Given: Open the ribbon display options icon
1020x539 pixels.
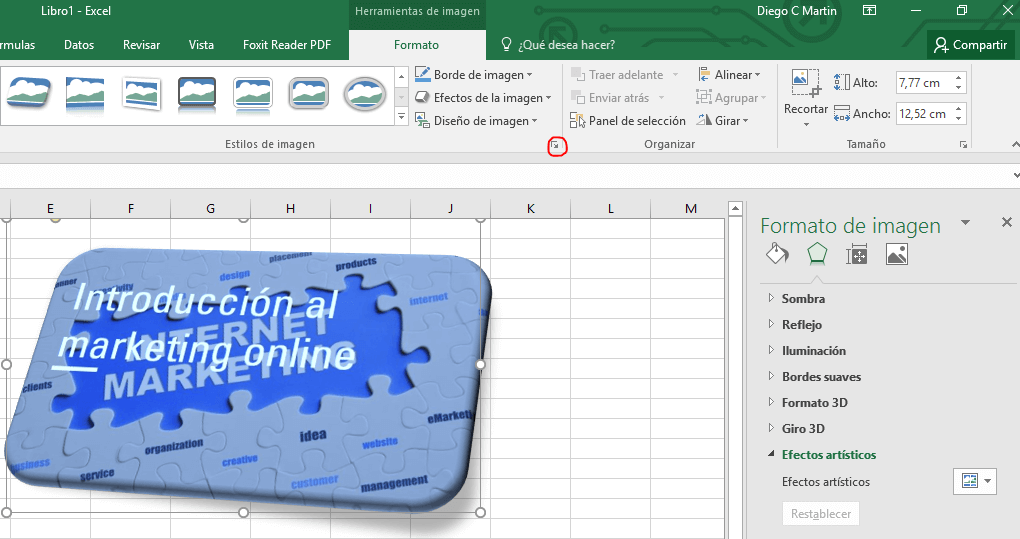Looking at the screenshot, I should tap(869, 10).
